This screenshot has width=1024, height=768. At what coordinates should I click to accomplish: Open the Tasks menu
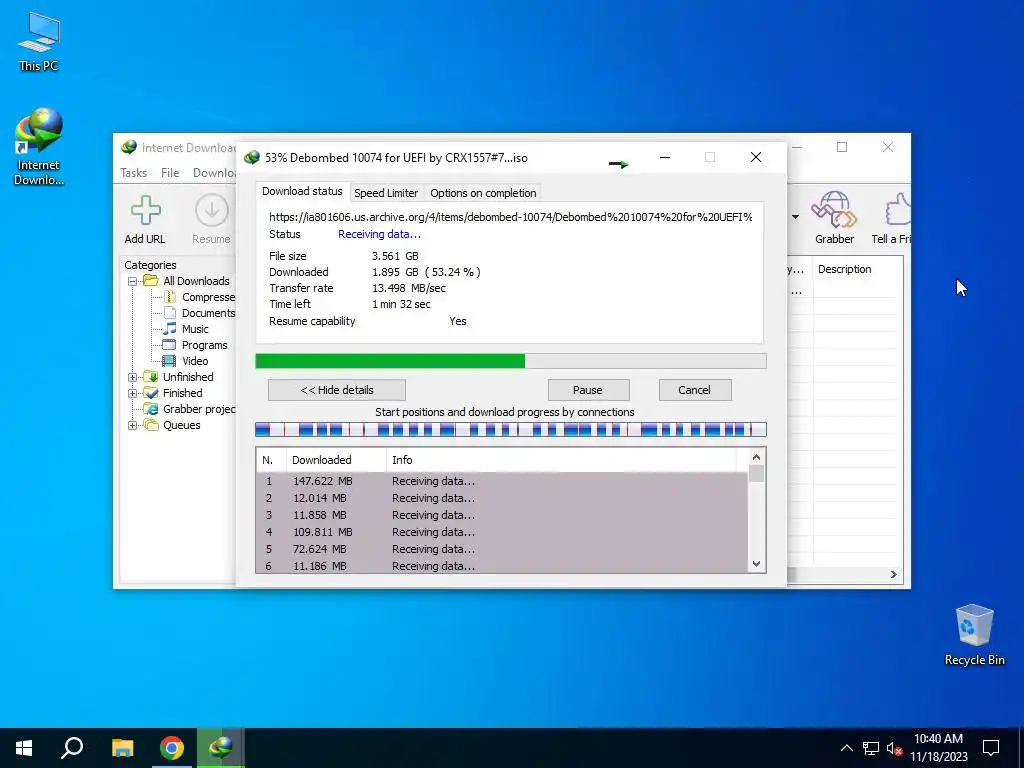pyautogui.click(x=133, y=172)
